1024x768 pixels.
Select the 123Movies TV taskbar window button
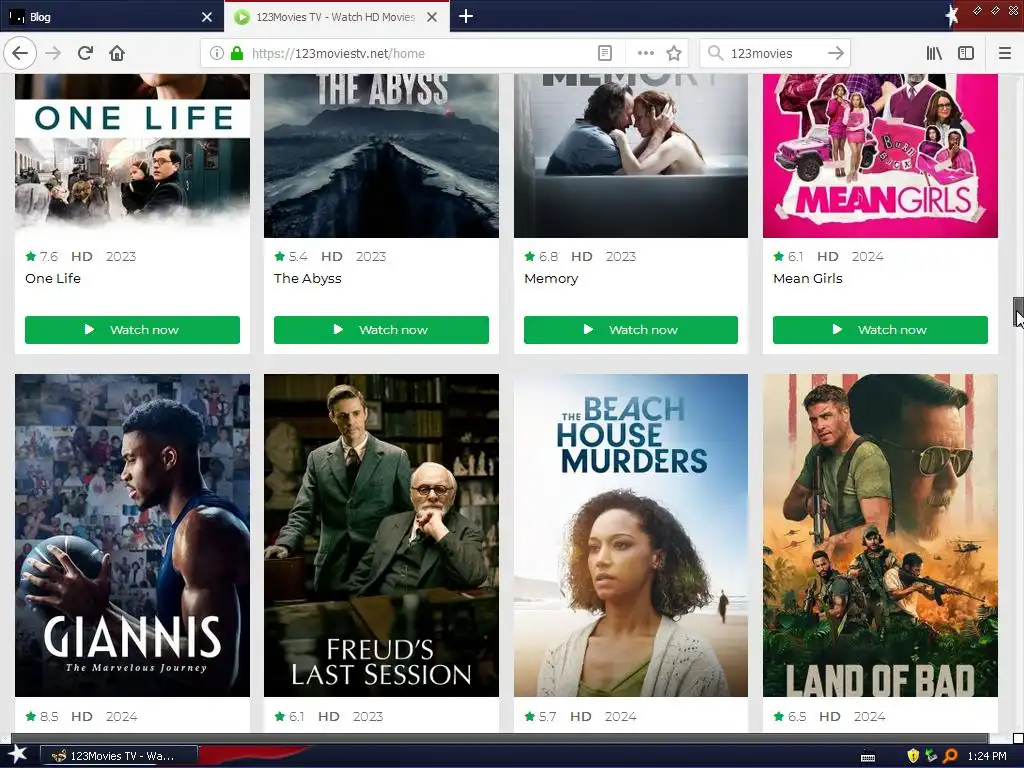click(x=119, y=756)
